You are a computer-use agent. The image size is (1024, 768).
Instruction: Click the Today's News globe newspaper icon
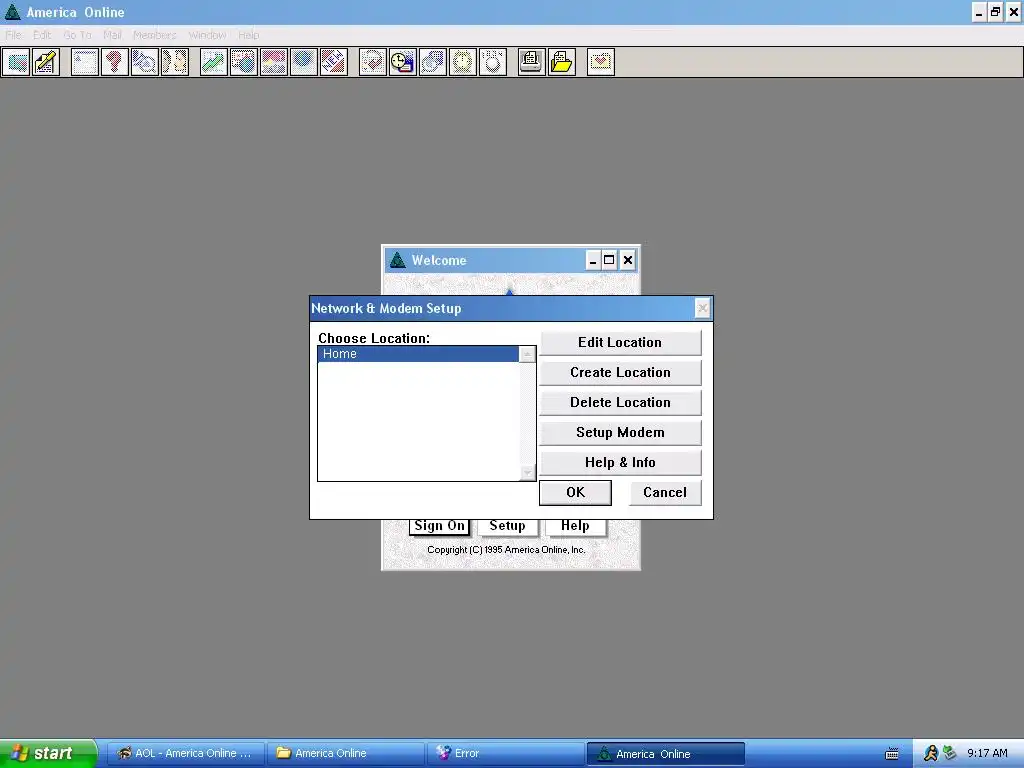click(x=244, y=62)
